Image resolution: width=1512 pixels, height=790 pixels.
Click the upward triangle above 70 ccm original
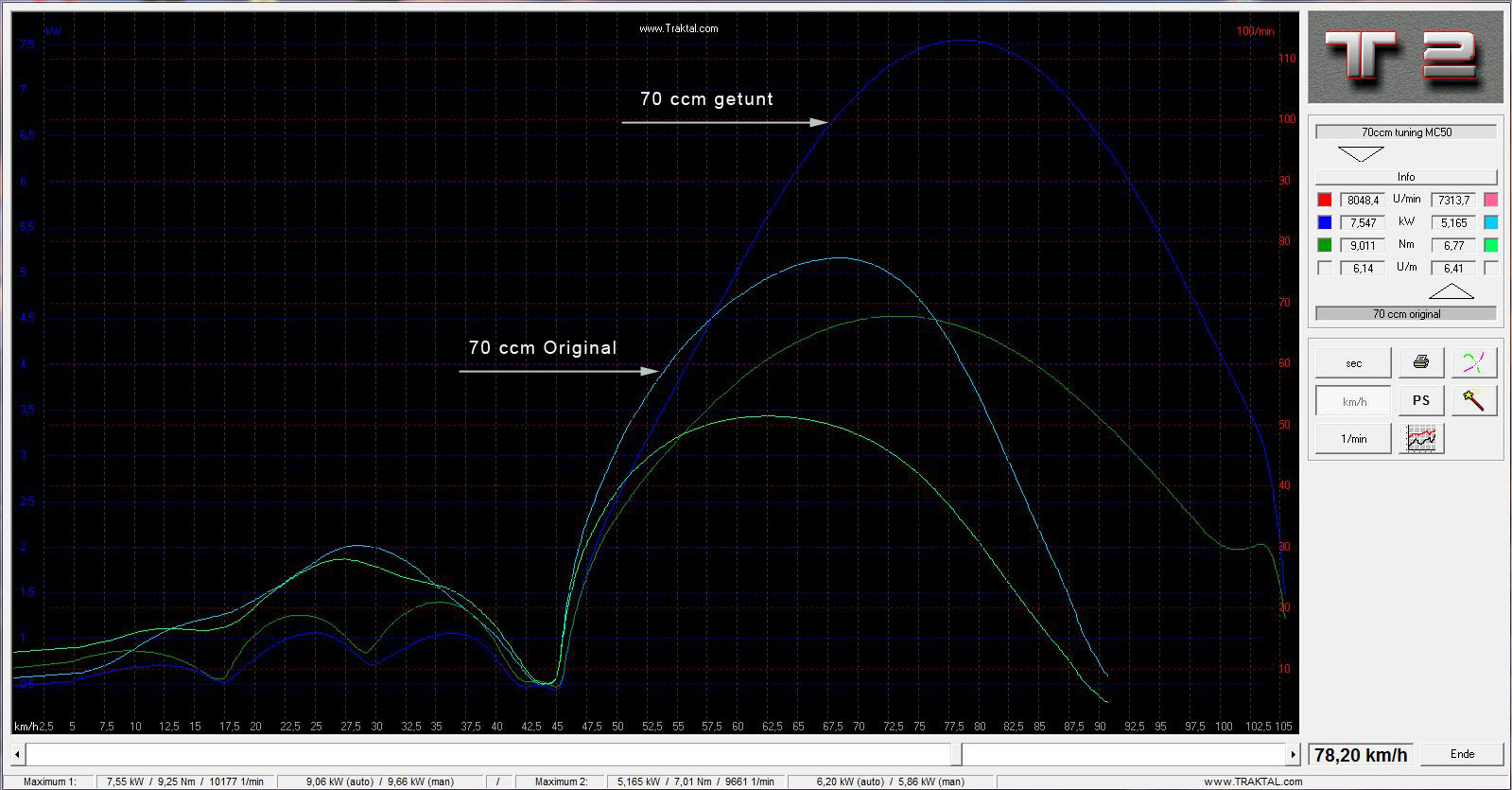coord(1451,291)
